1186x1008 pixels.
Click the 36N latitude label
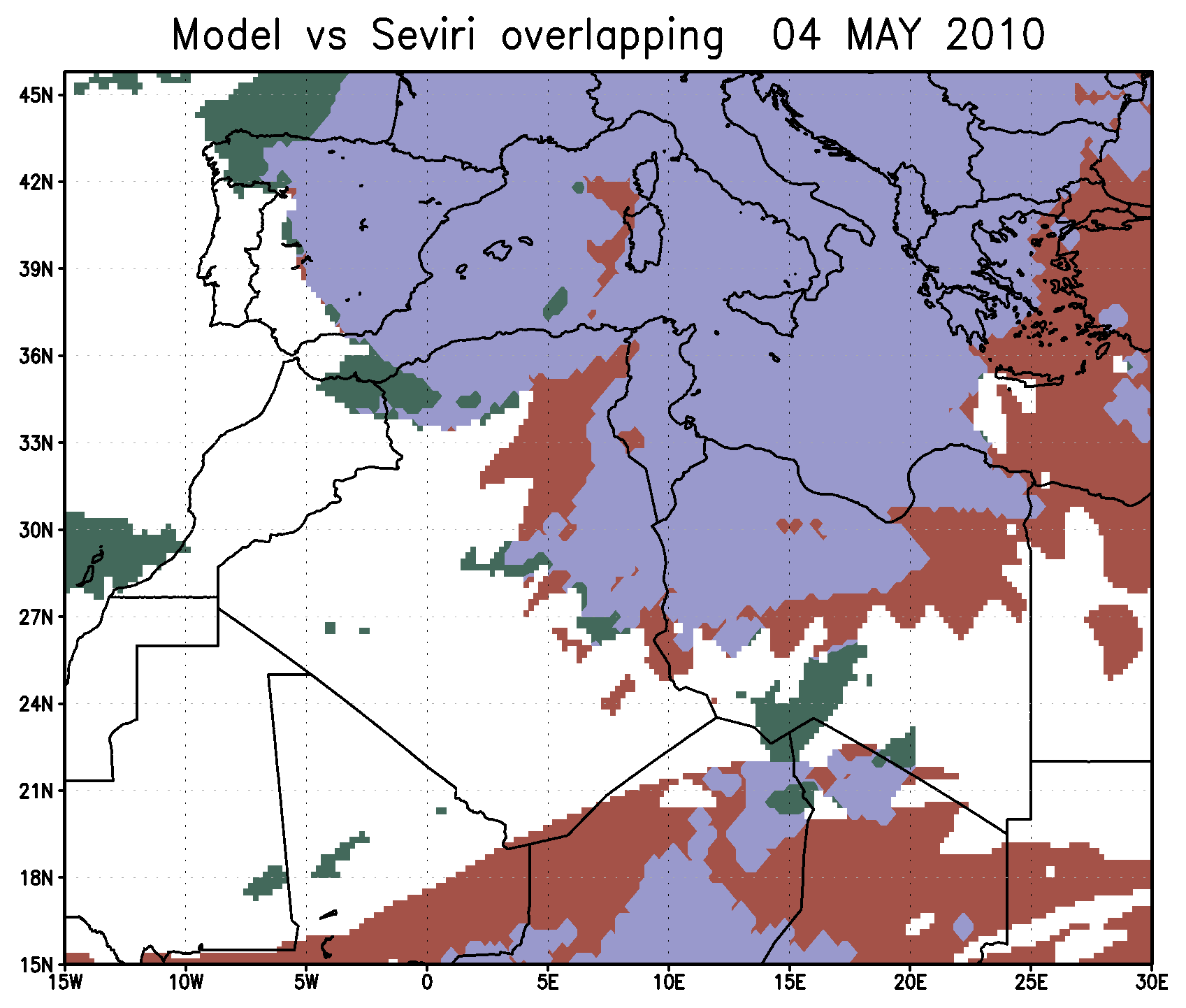pyautogui.click(x=36, y=357)
